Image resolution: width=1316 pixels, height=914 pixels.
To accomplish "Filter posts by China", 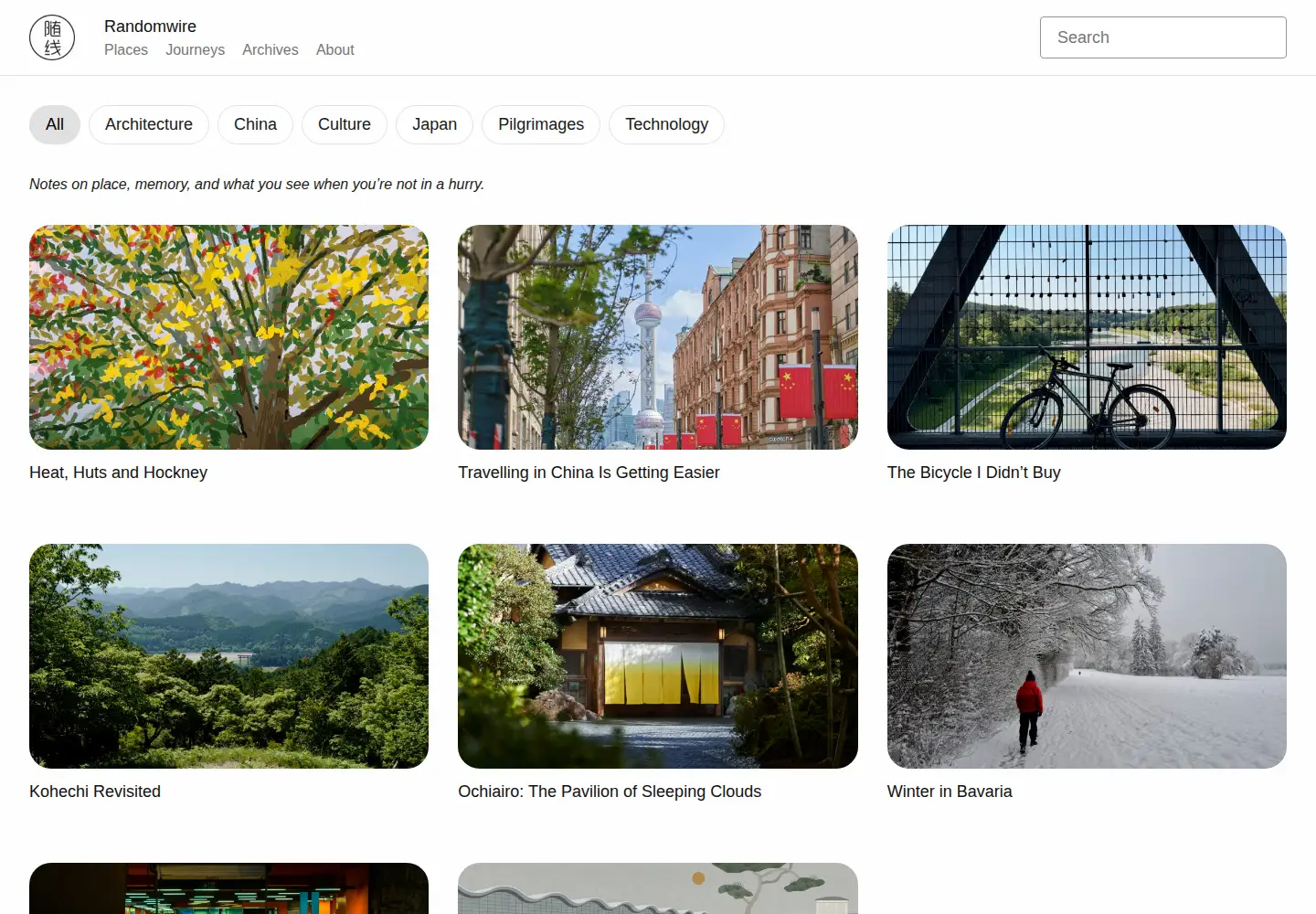I will pyautogui.click(x=255, y=124).
